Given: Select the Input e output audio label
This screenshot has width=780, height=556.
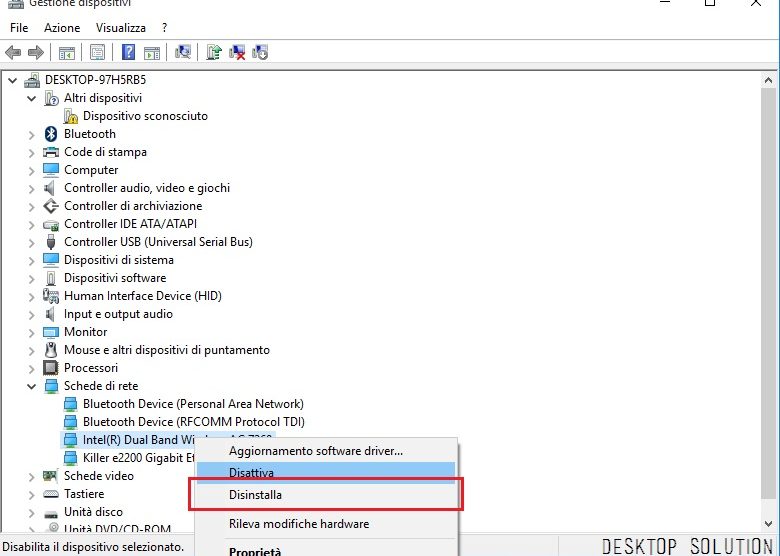Looking at the screenshot, I should pyautogui.click(x=118, y=314).
